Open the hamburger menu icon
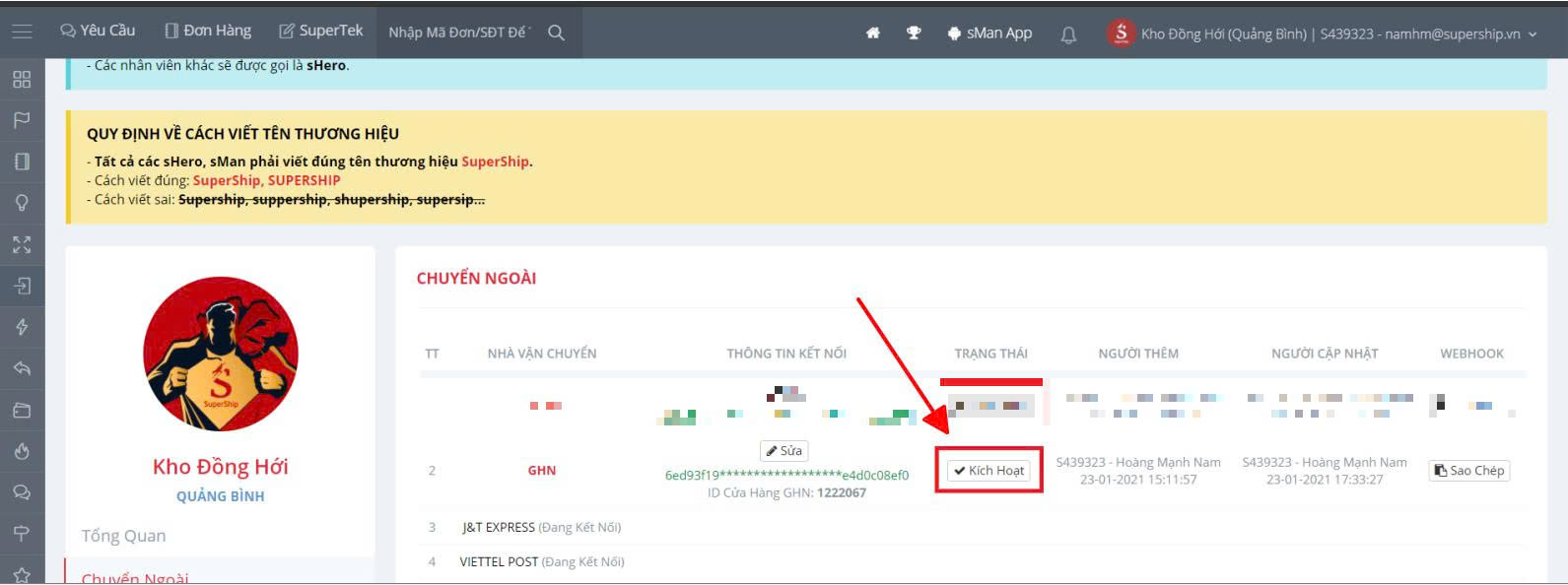Viewport: 1568px width, 585px height. pos(22,32)
